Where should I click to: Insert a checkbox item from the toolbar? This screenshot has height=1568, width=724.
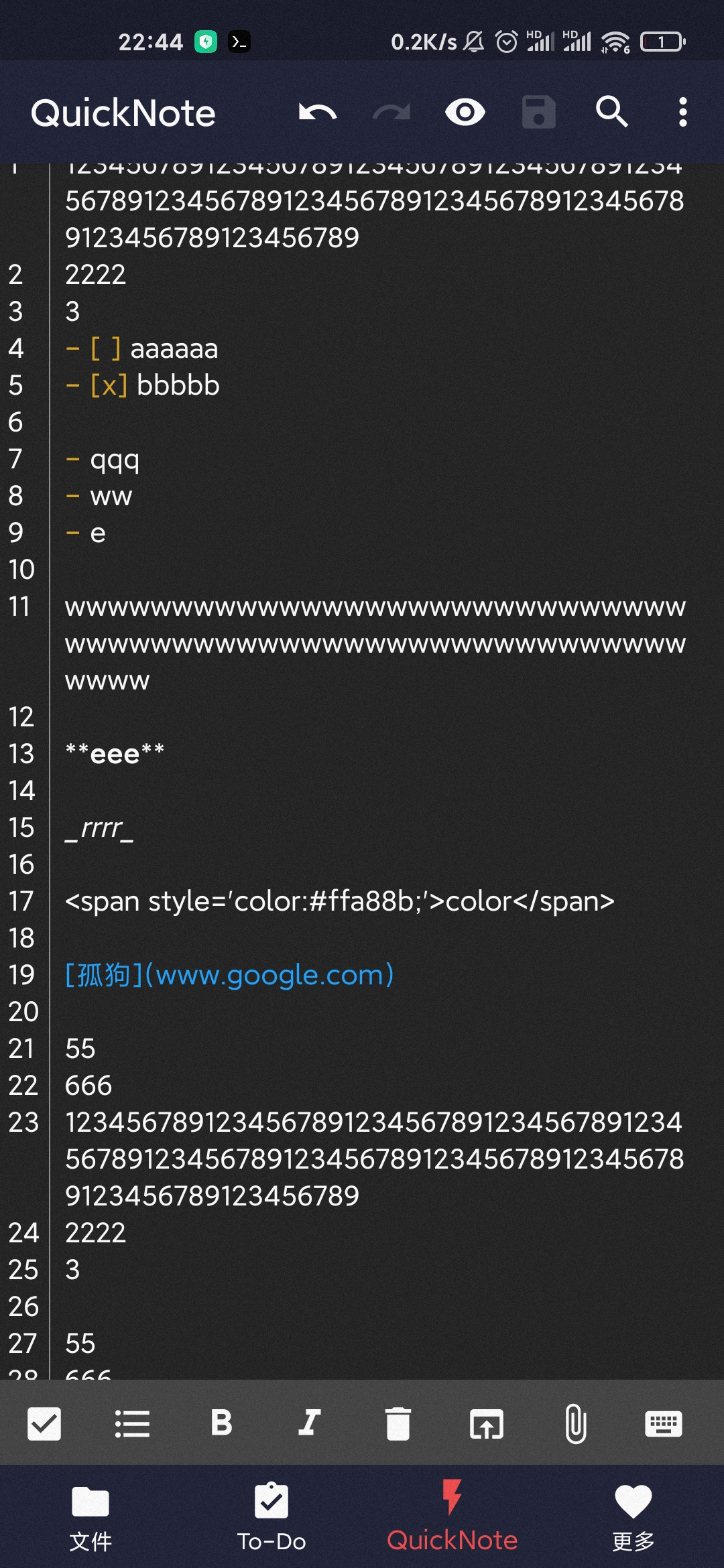click(x=44, y=1423)
